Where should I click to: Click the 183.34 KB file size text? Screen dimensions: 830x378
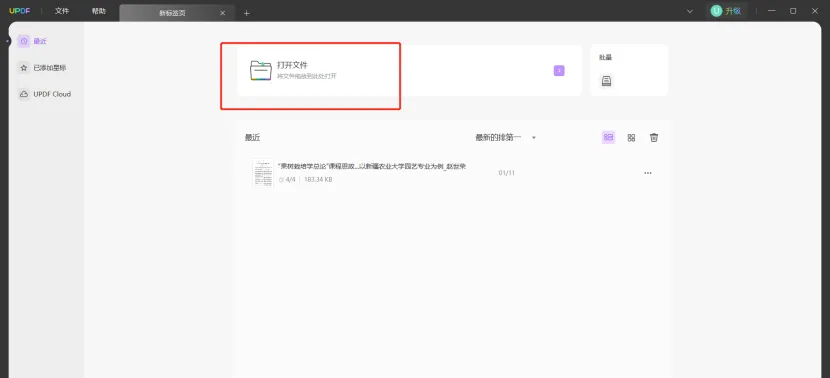point(318,180)
